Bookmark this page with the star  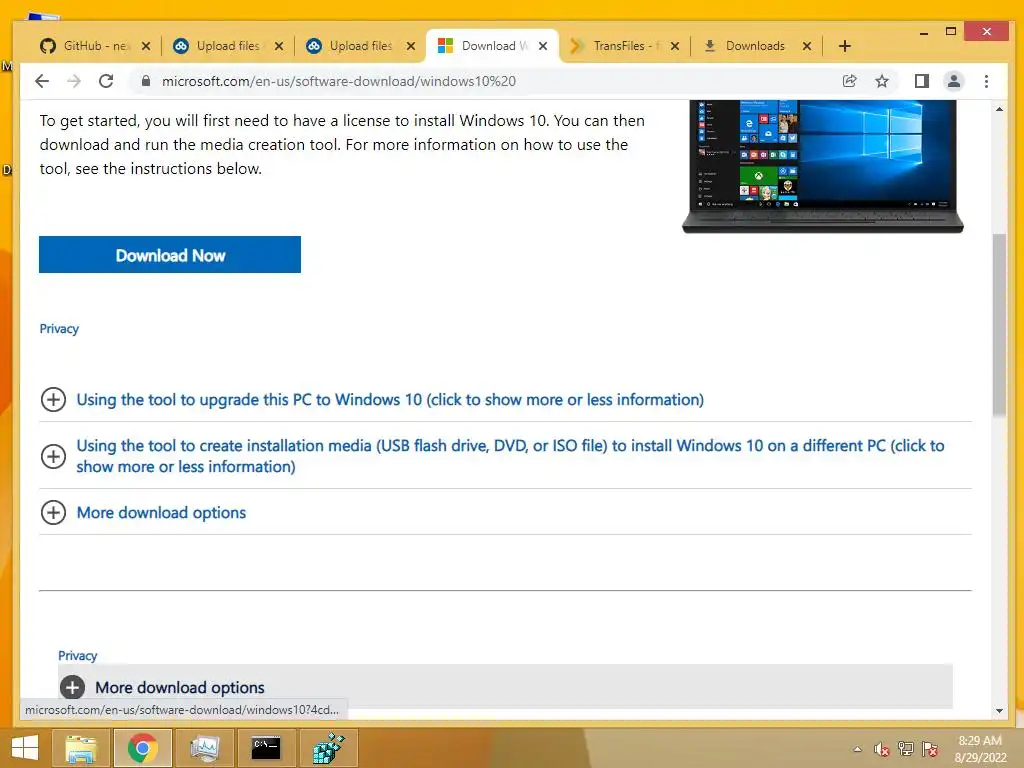tap(882, 81)
